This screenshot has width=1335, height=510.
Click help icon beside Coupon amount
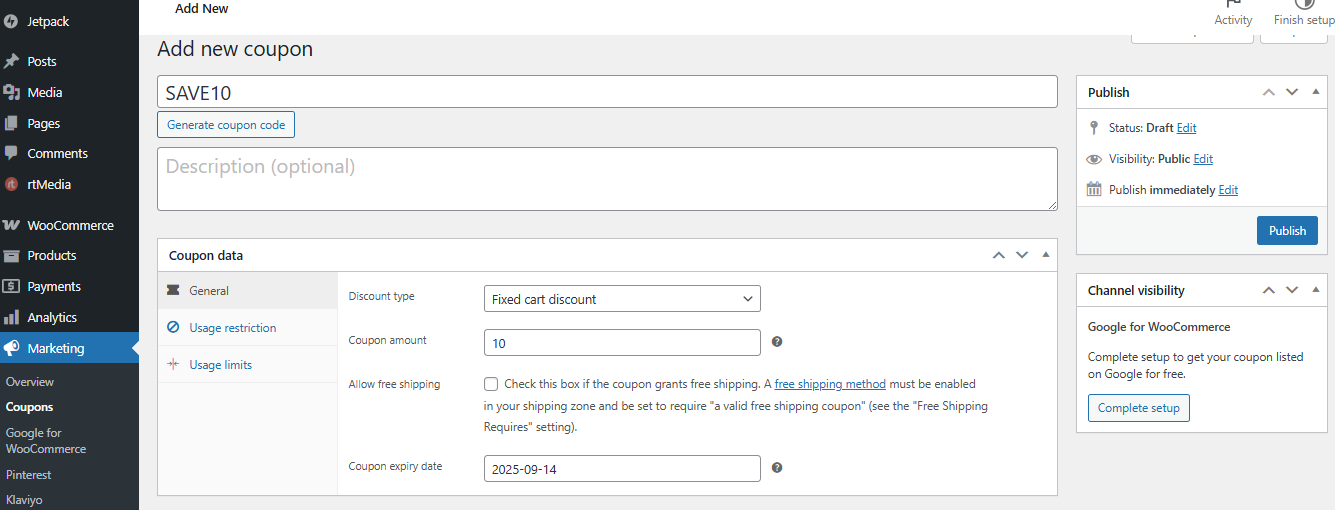pos(777,342)
